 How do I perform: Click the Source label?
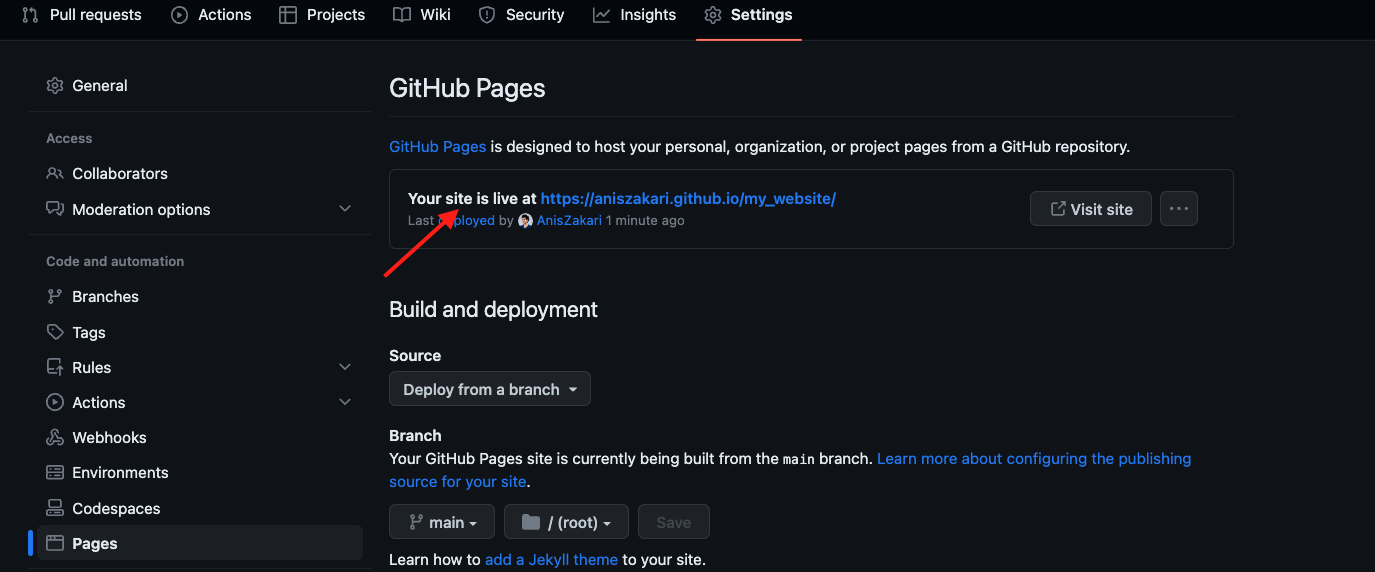[x=415, y=356]
